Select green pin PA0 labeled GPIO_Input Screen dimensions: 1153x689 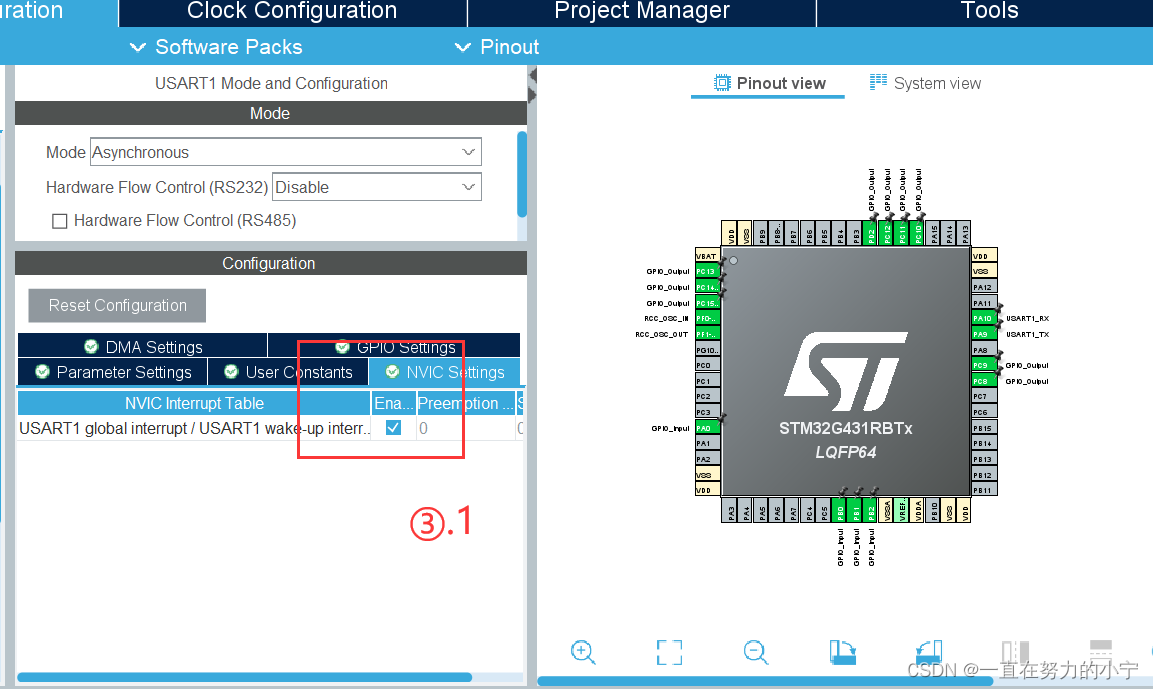pyautogui.click(x=707, y=428)
